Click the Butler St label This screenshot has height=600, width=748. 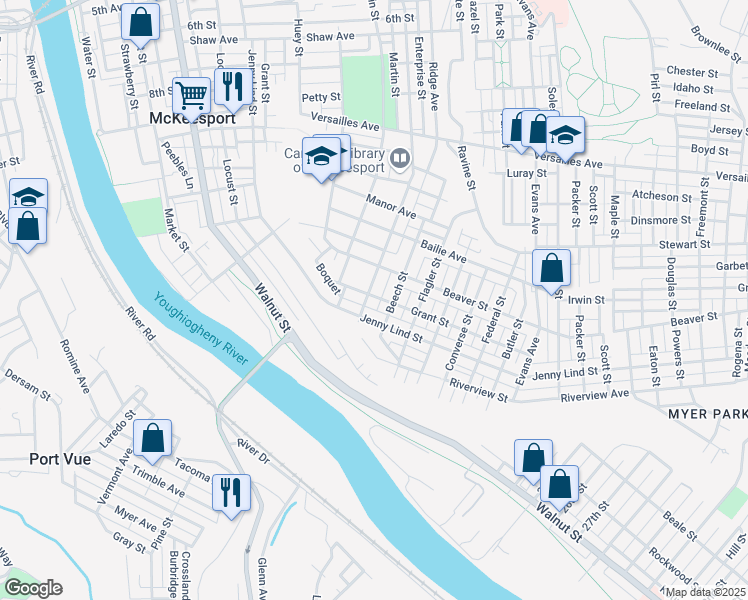click(x=513, y=339)
